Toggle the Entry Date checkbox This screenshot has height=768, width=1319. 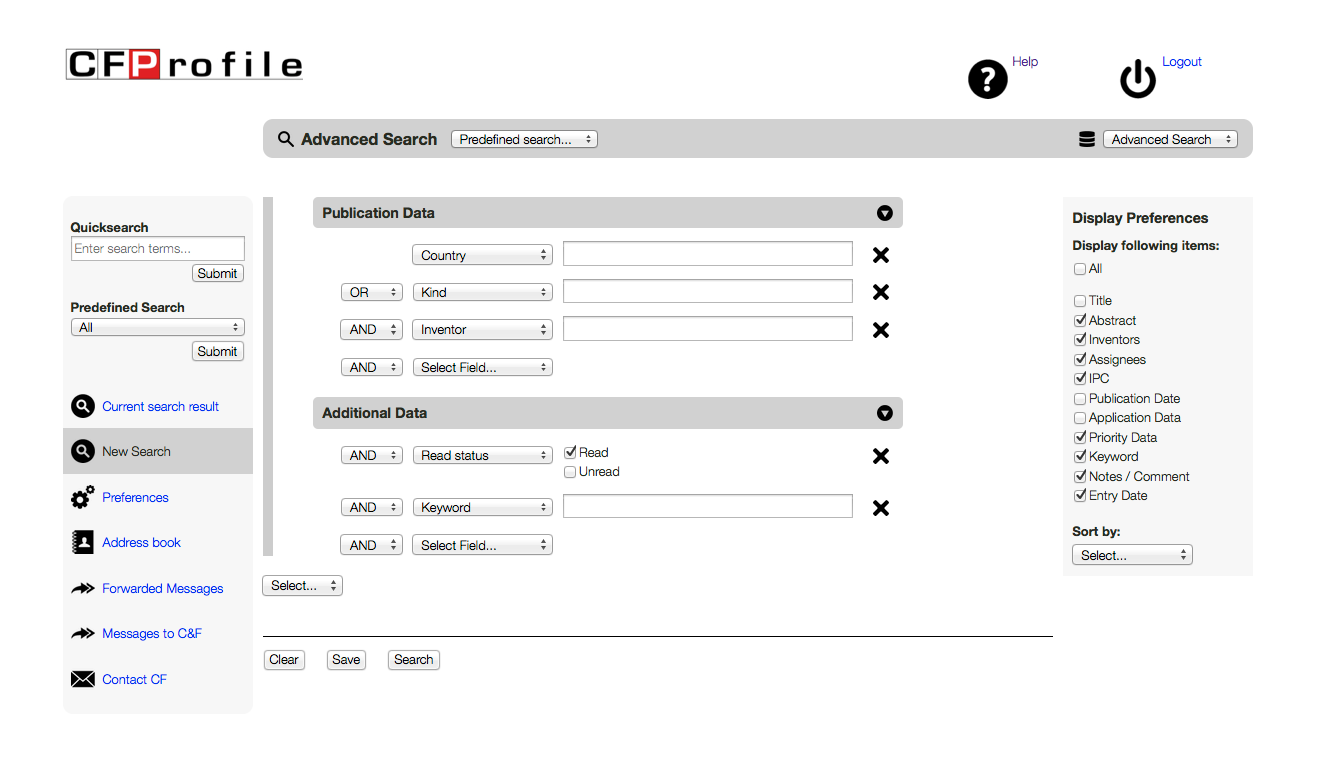click(x=1080, y=496)
